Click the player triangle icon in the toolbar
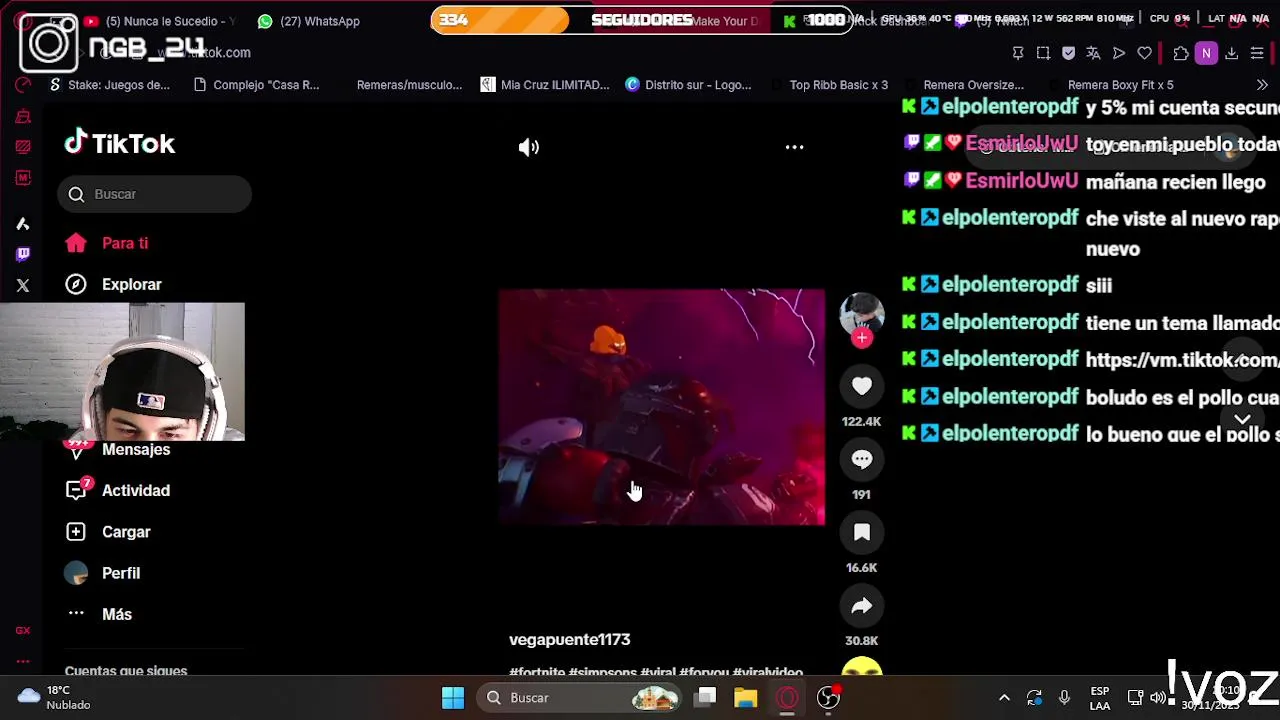Image resolution: width=1280 pixels, height=720 pixels. coord(1119,53)
